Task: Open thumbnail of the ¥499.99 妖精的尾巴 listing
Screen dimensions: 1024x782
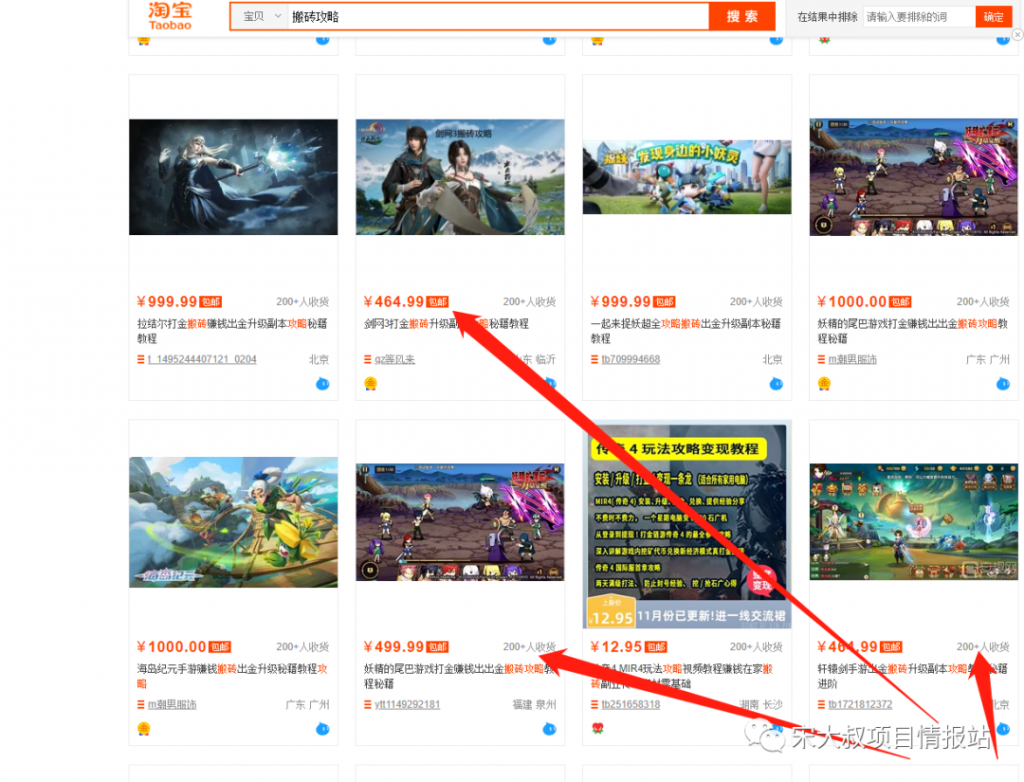Action: (460, 522)
